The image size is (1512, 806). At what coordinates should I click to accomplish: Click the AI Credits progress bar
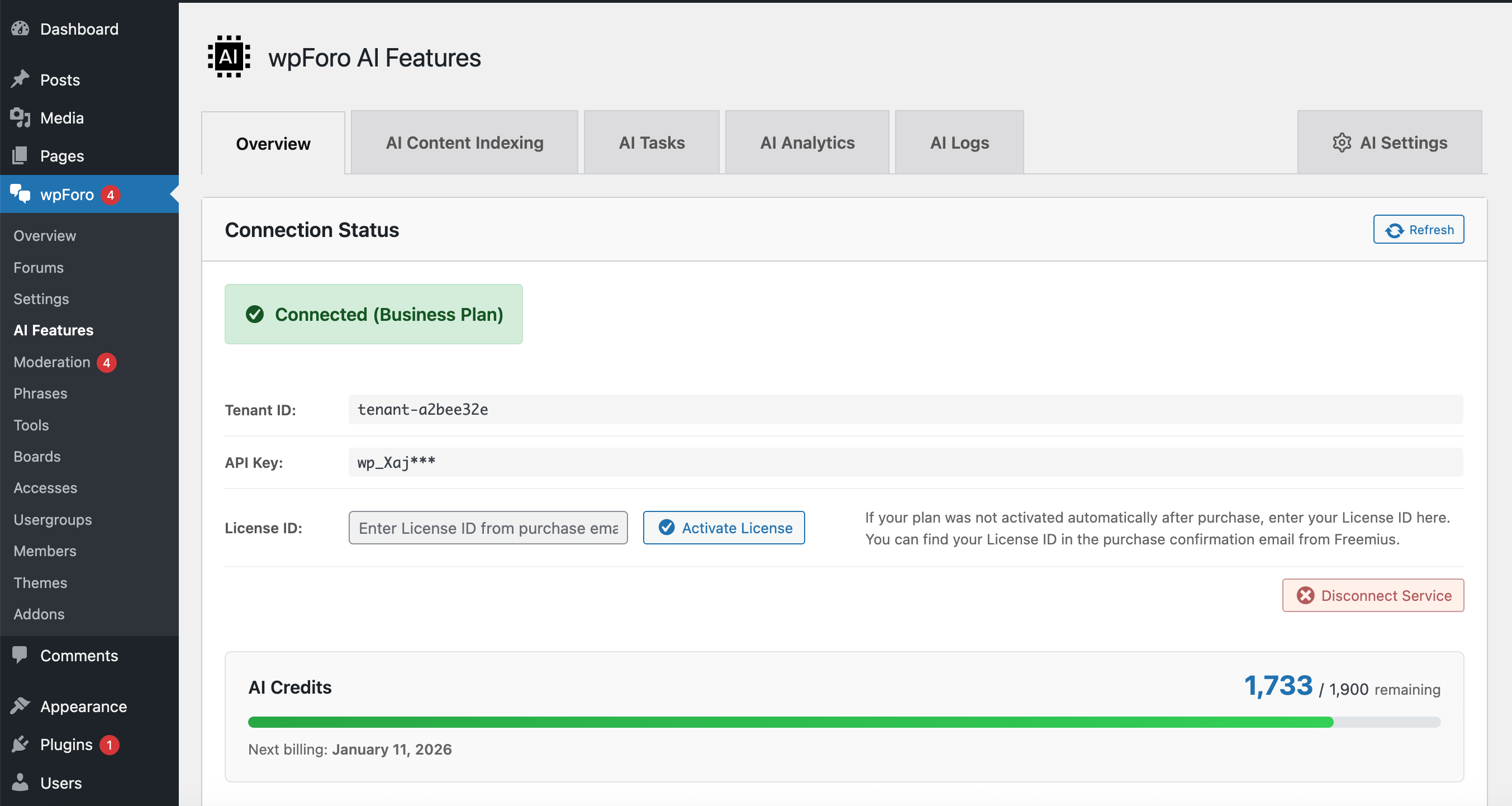pos(844,722)
